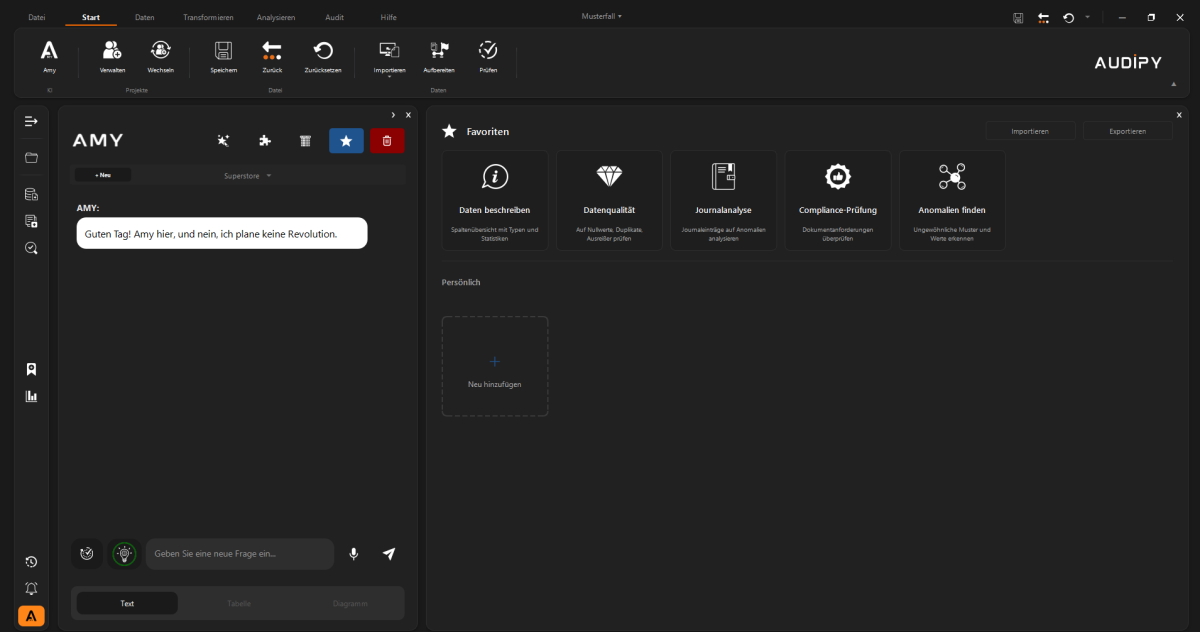Click the Zurücksetzen reset icon

(323, 51)
